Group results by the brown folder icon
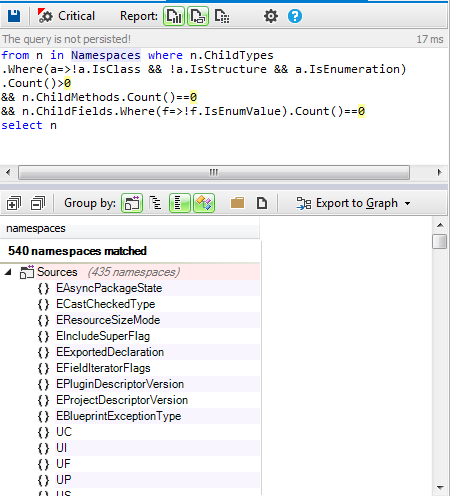450x496 pixels. click(237, 203)
